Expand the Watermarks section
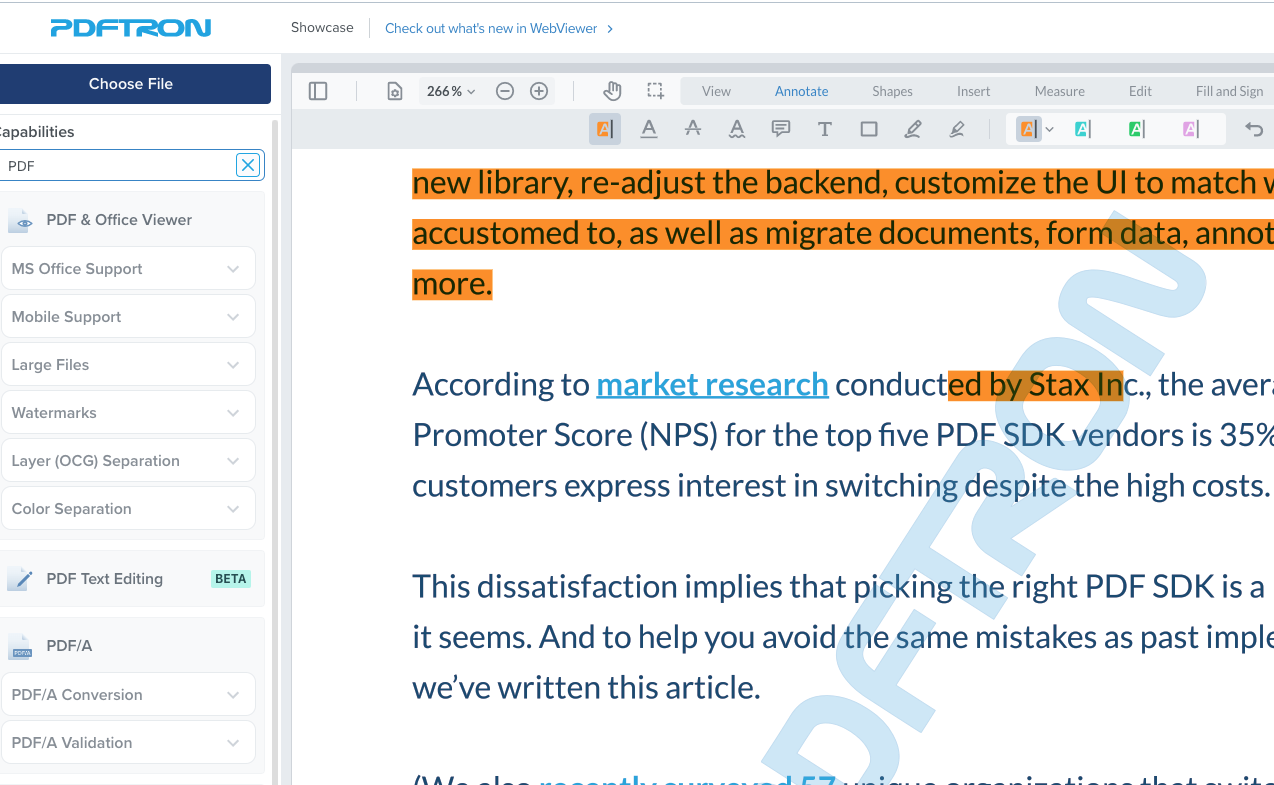This screenshot has height=785, width=1274. coord(128,413)
